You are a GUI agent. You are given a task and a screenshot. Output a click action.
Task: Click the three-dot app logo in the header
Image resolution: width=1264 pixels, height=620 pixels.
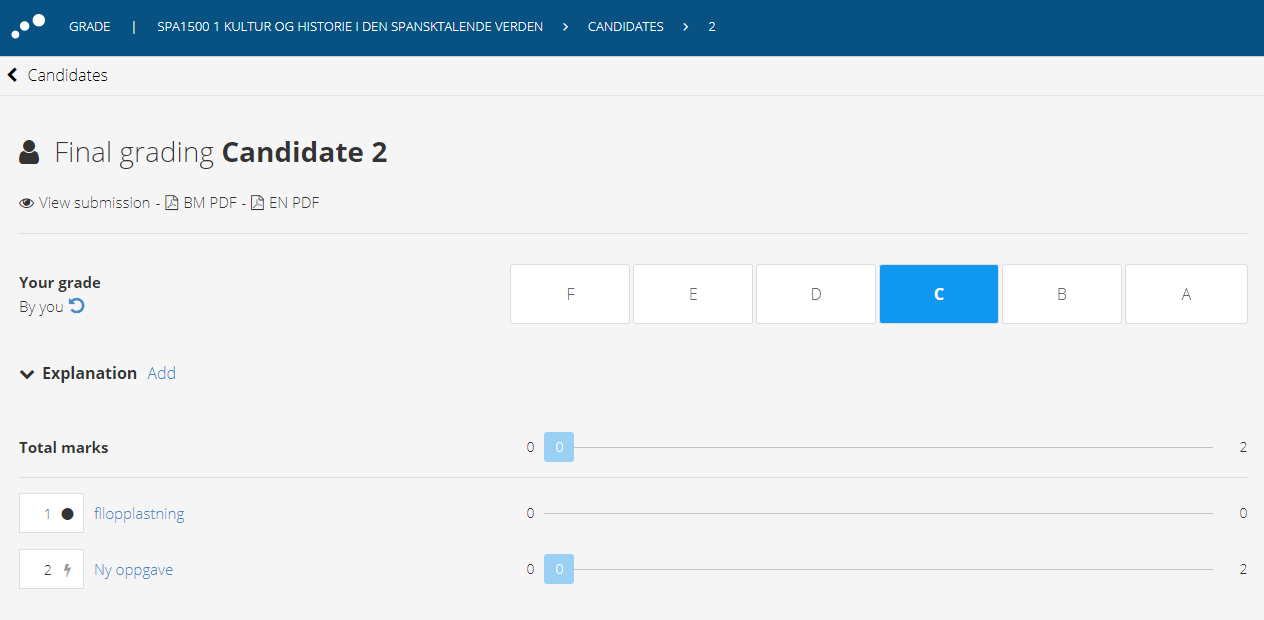pos(28,26)
